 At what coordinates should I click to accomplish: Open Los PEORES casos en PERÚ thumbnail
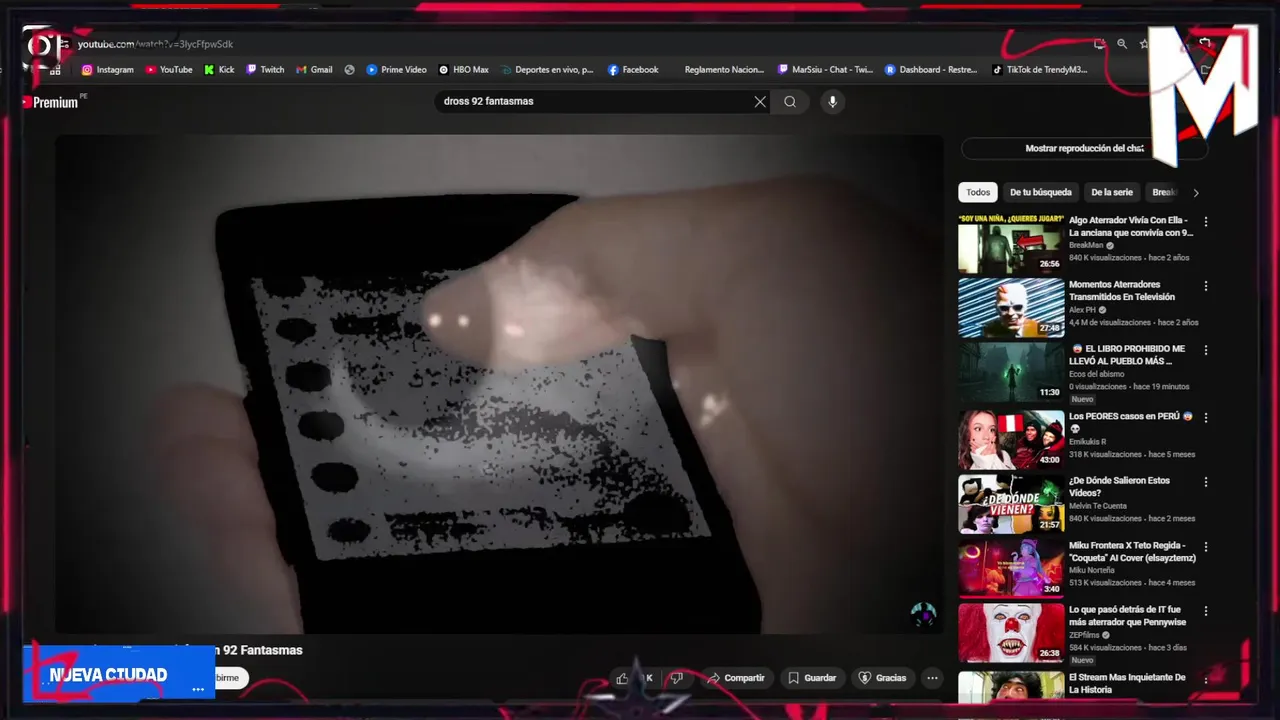(1011, 439)
